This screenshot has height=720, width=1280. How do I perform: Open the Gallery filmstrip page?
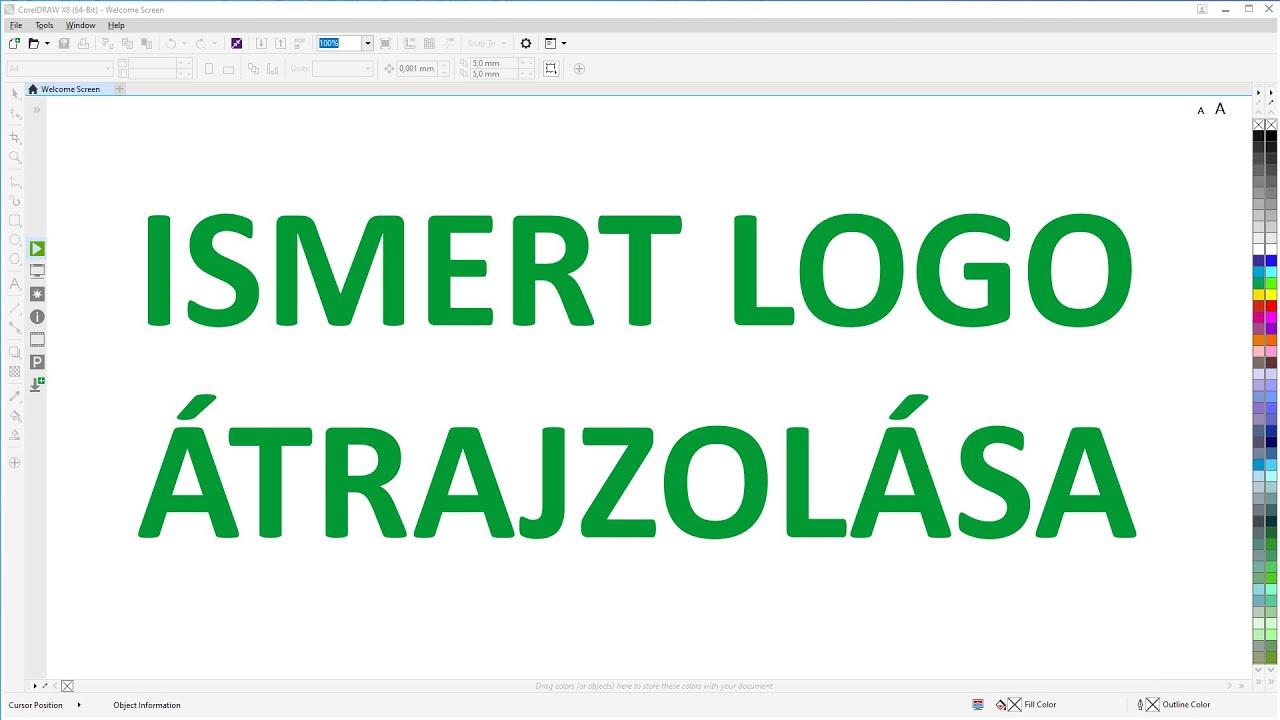(37, 339)
